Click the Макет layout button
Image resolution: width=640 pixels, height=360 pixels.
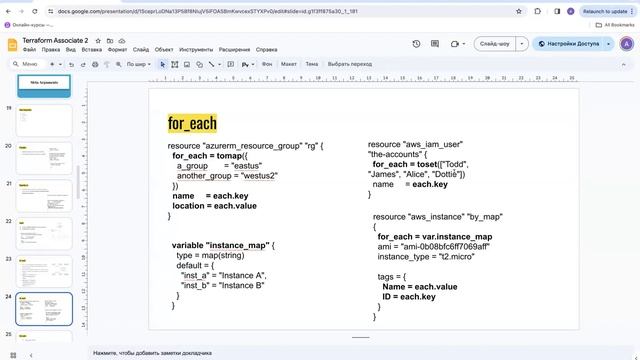(289, 64)
